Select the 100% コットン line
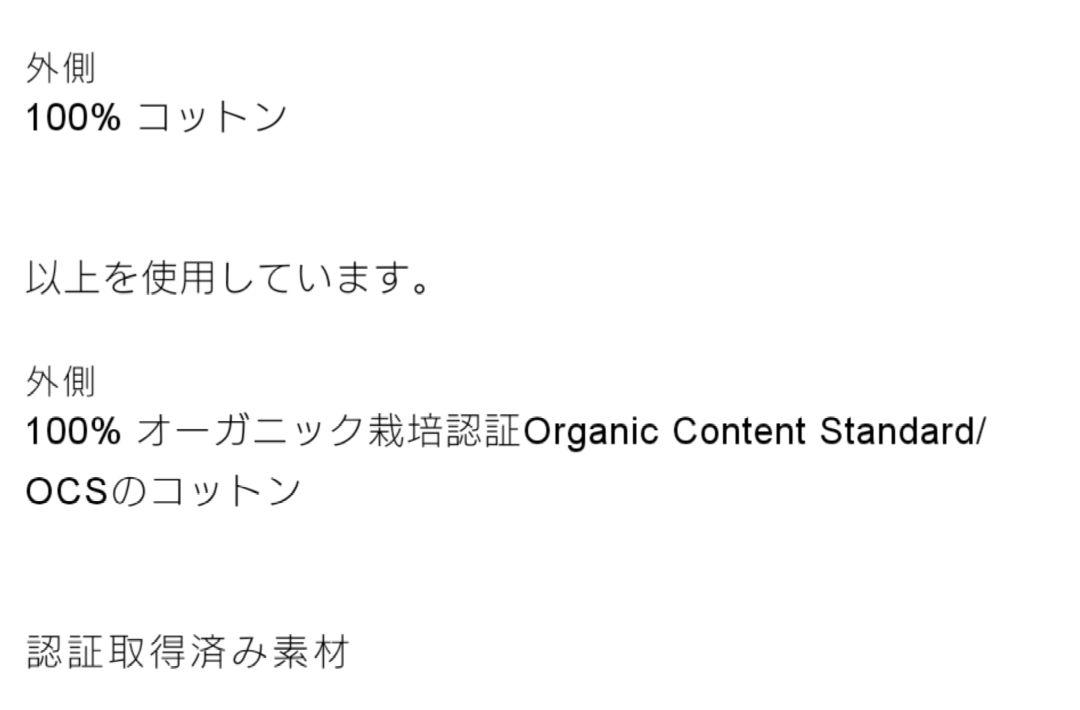This screenshot has height=710, width=1080. 156,116
